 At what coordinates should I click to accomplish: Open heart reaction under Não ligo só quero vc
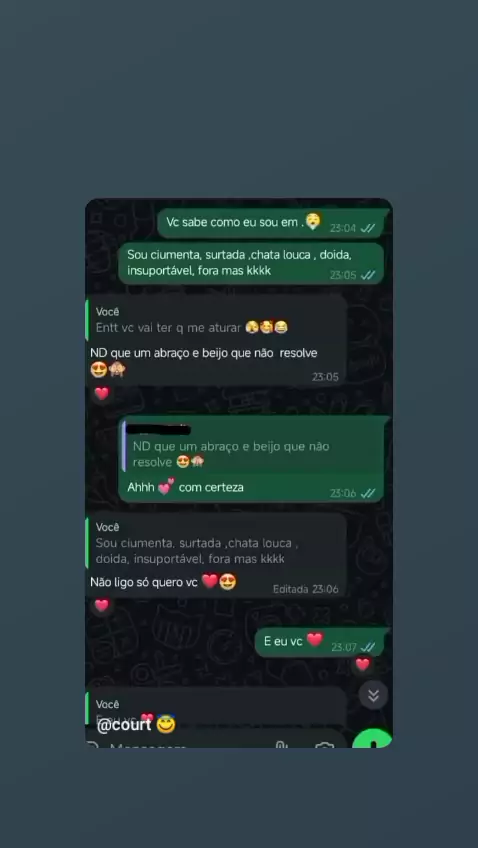pos(102,606)
